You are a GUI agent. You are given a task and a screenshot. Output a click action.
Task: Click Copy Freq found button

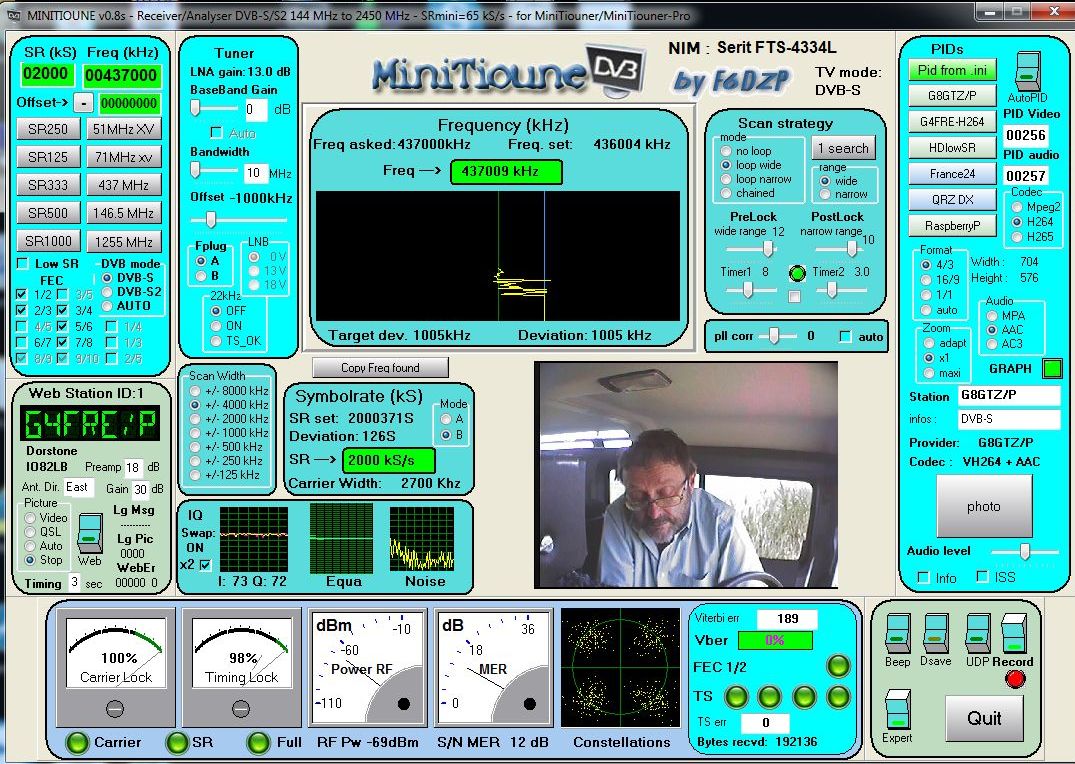381,368
